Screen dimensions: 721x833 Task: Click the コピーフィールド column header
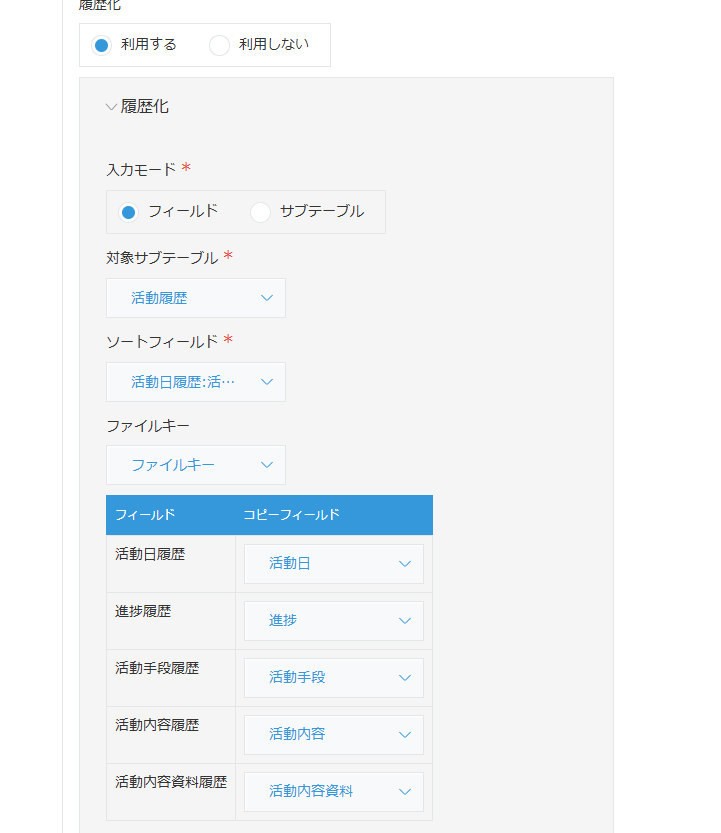point(291,515)
